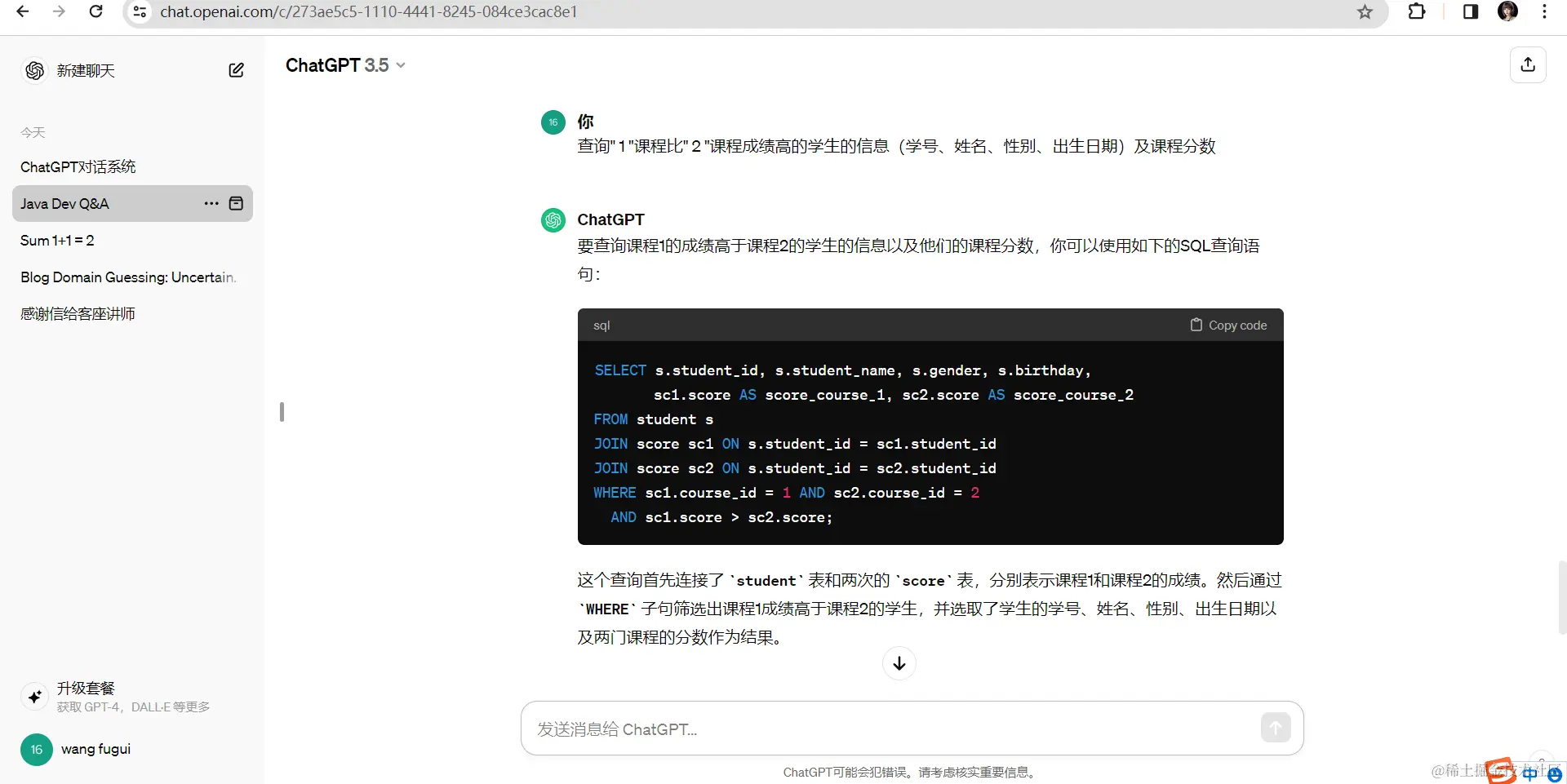
Task: Open browser three-dot menu
Action: 1544,11
